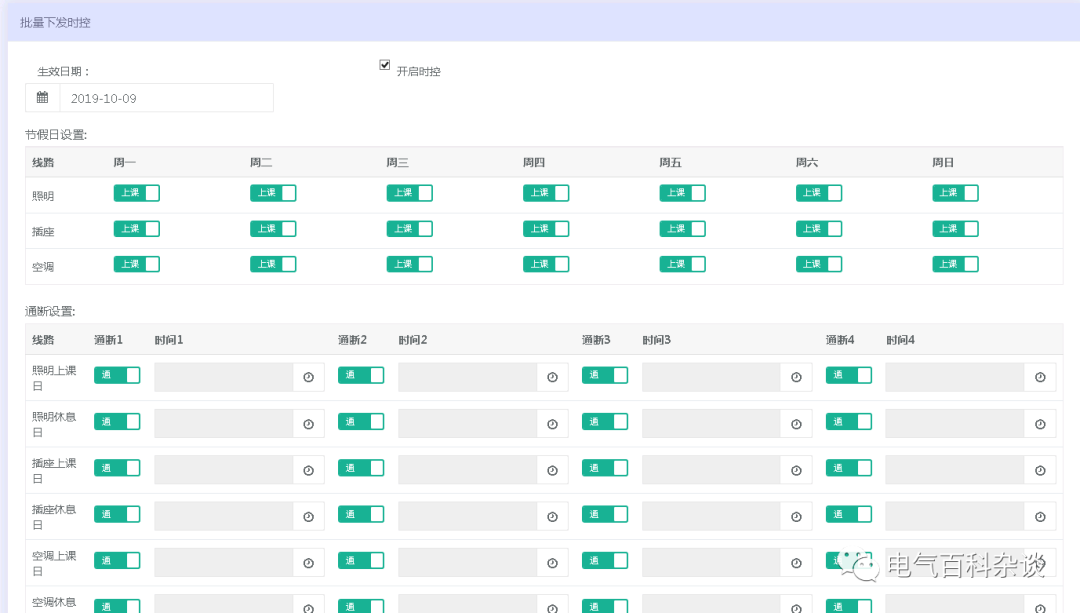Toggle 通断3 switch for 照明休息日
The width and height of the screenshot is (1080, 613).
[x=605, y=422]
